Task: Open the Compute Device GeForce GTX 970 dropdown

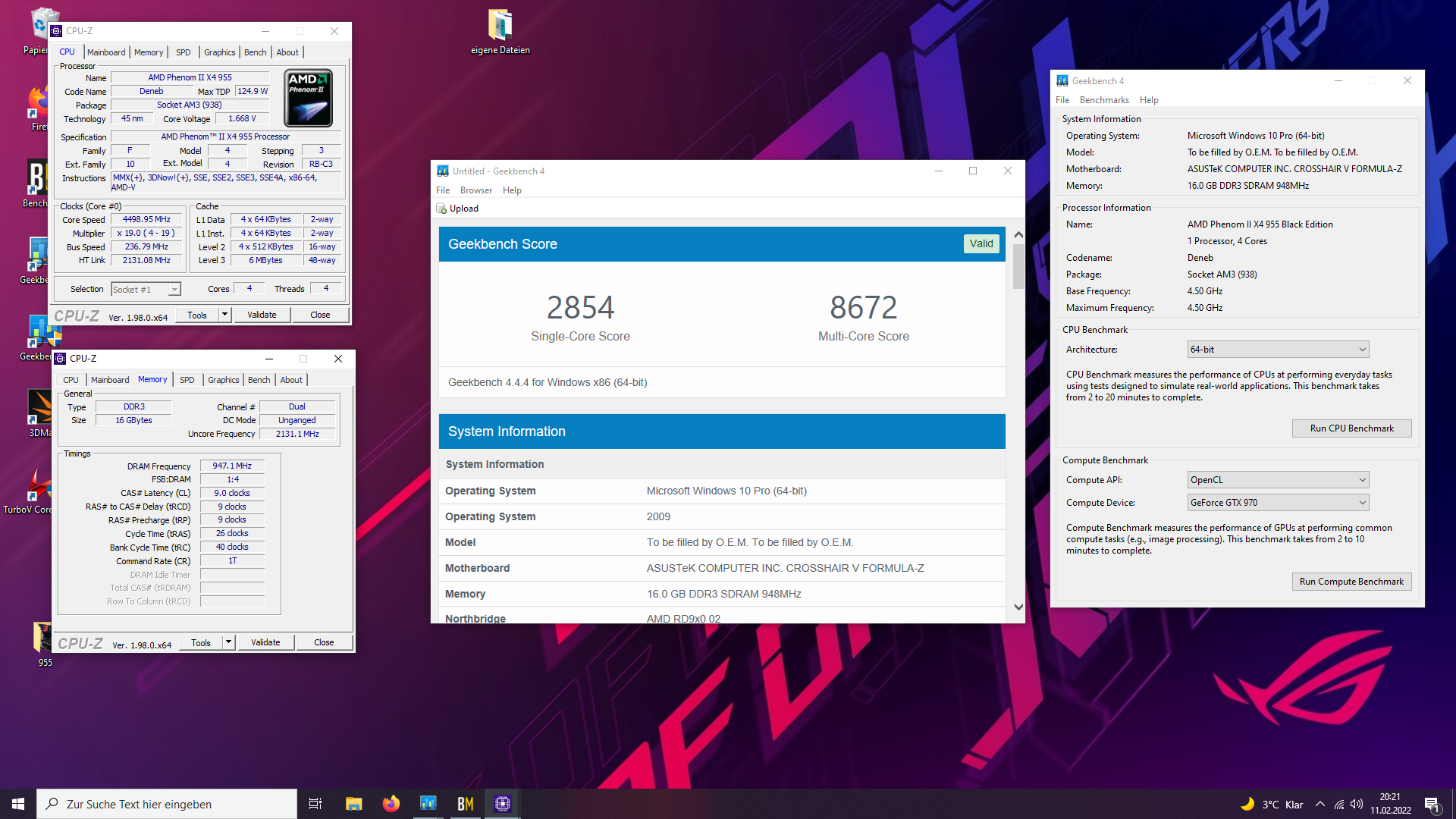Action: click(1278, 503)
